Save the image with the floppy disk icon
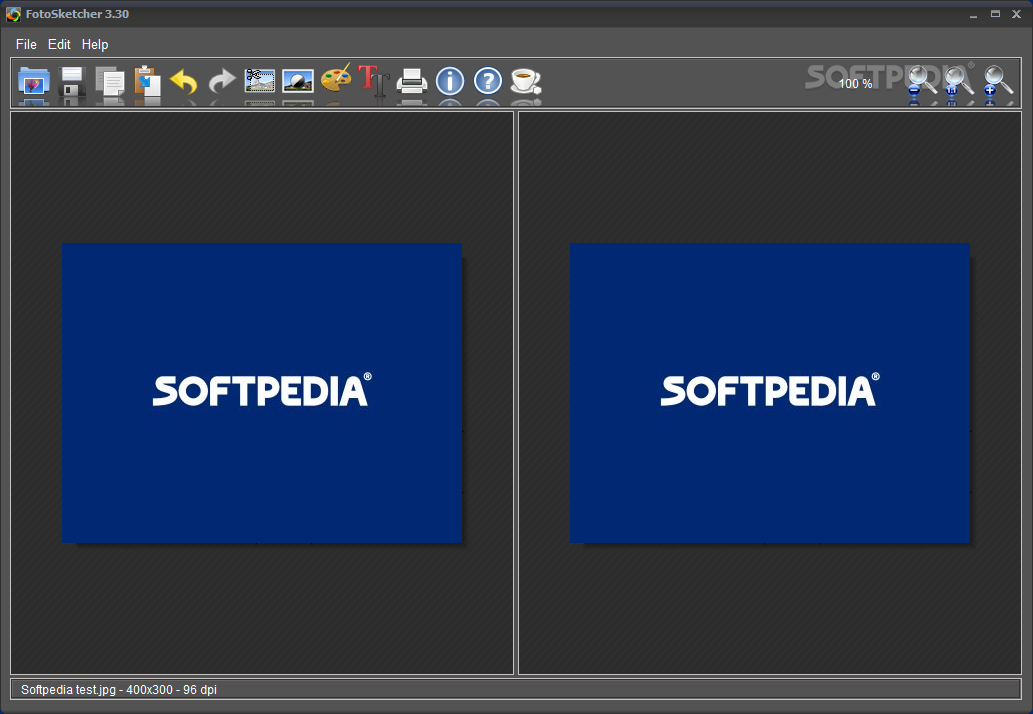 72,82
